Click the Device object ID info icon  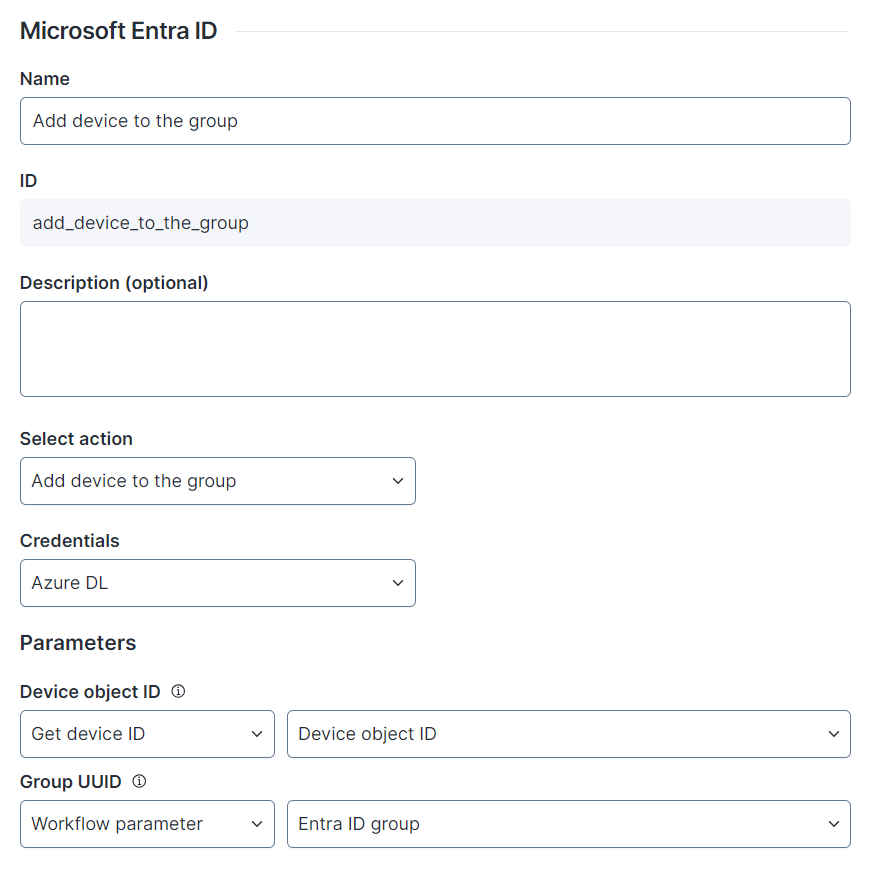[178, 691]
